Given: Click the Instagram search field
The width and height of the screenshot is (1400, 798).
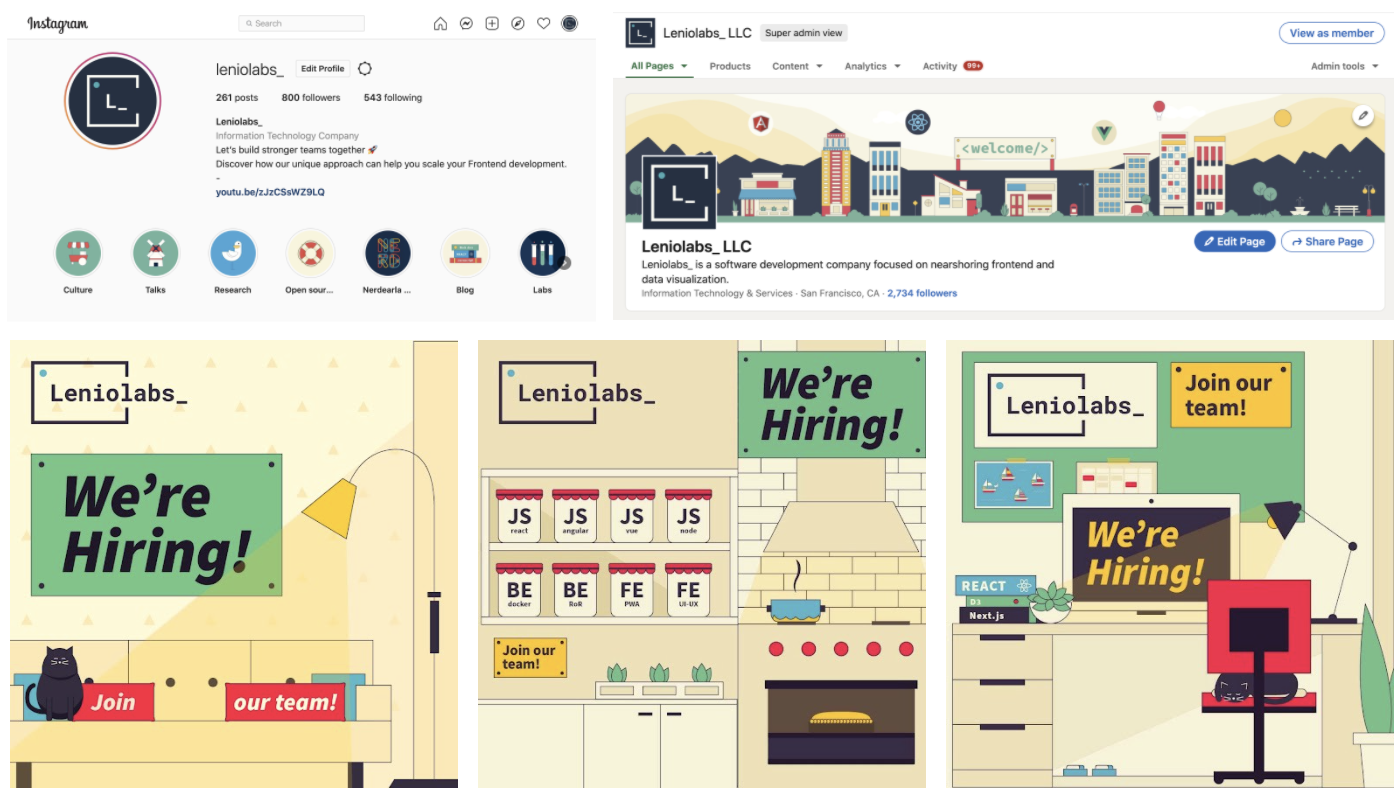Looking at the screenshot, I should [x=301, y=23].
